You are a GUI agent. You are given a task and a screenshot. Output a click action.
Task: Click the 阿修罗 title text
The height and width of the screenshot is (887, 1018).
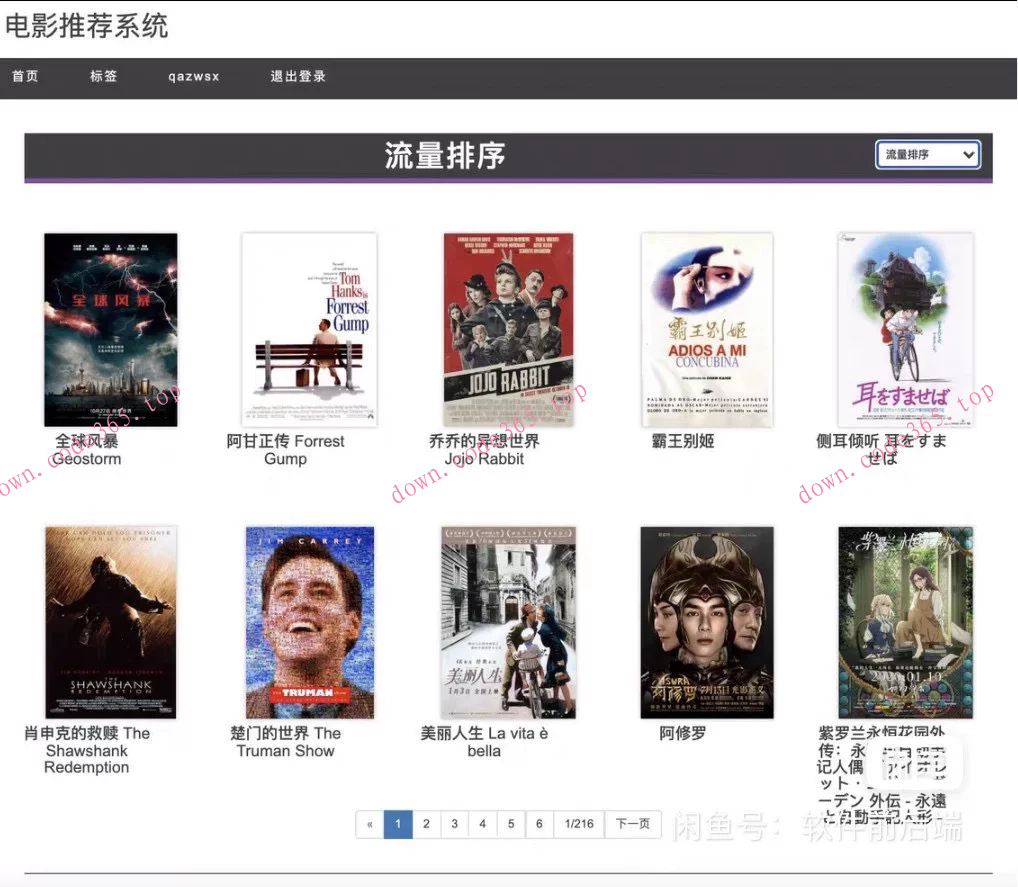pyautogui.click(x=683, y=733)
